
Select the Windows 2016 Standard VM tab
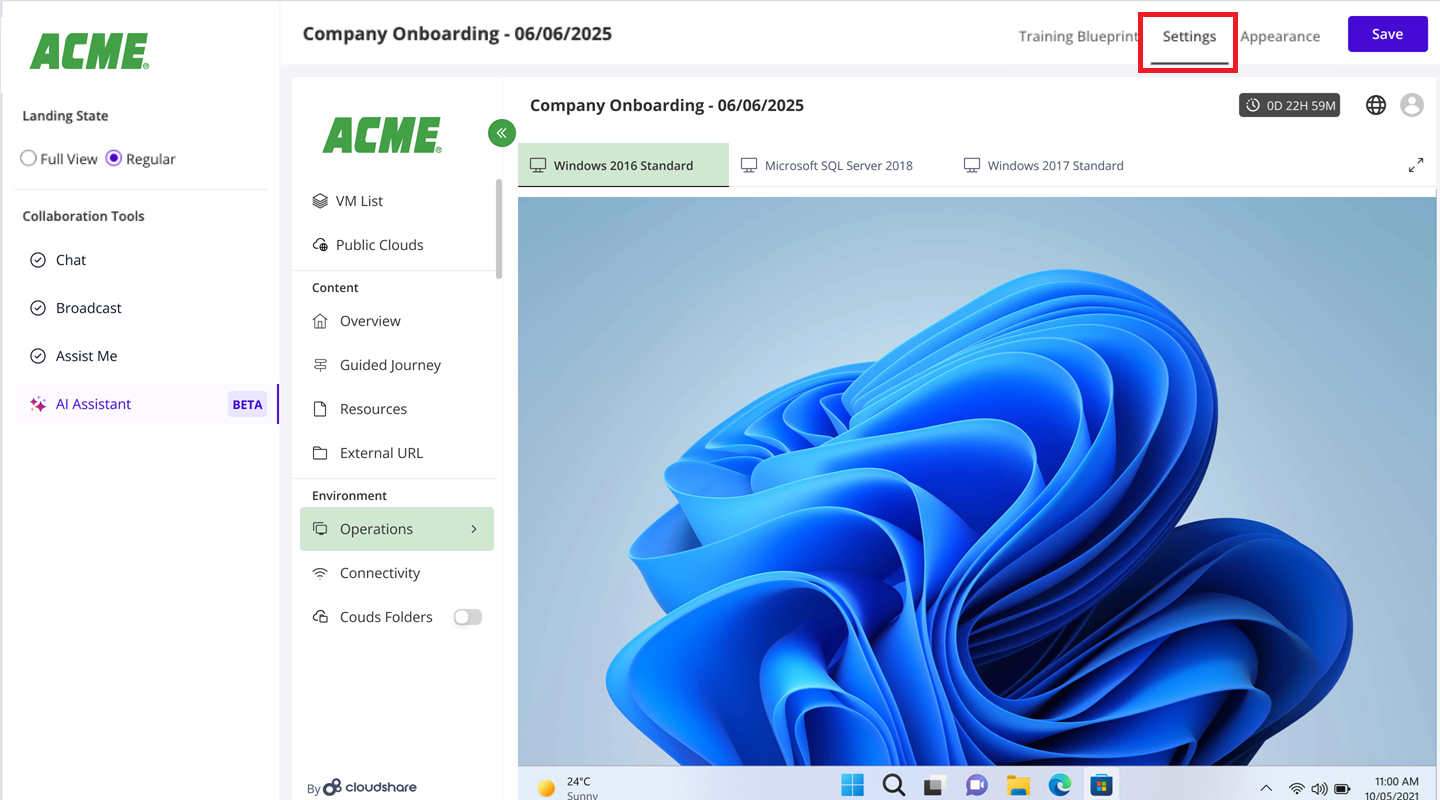[x=623, y=165]
